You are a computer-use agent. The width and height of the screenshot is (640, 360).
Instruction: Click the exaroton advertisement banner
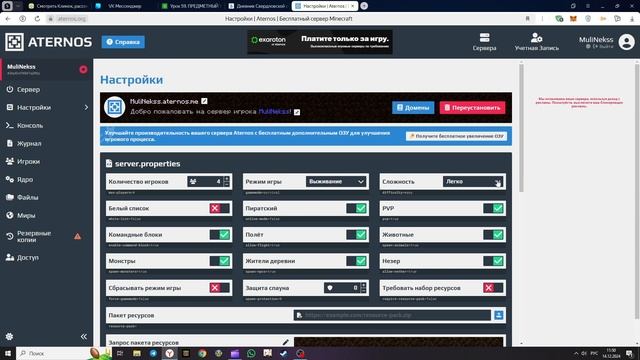tap(320, 42)
